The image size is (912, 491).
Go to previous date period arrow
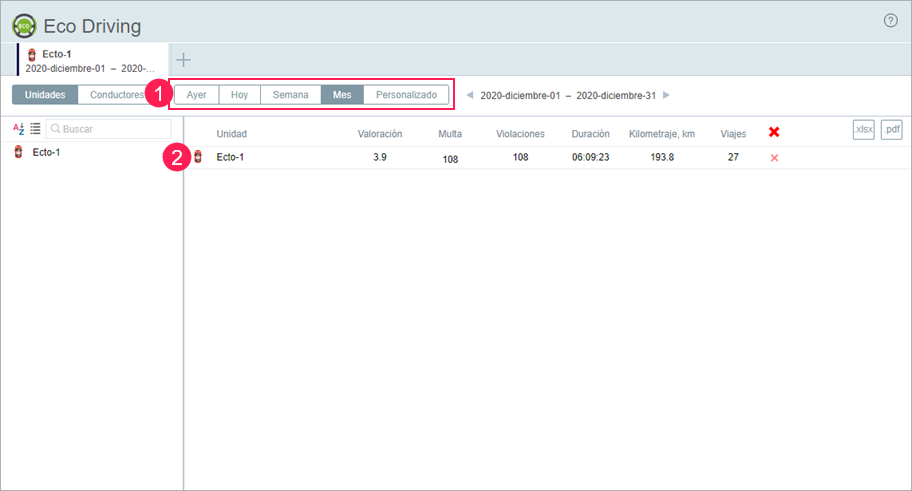(x=470, y=96)
